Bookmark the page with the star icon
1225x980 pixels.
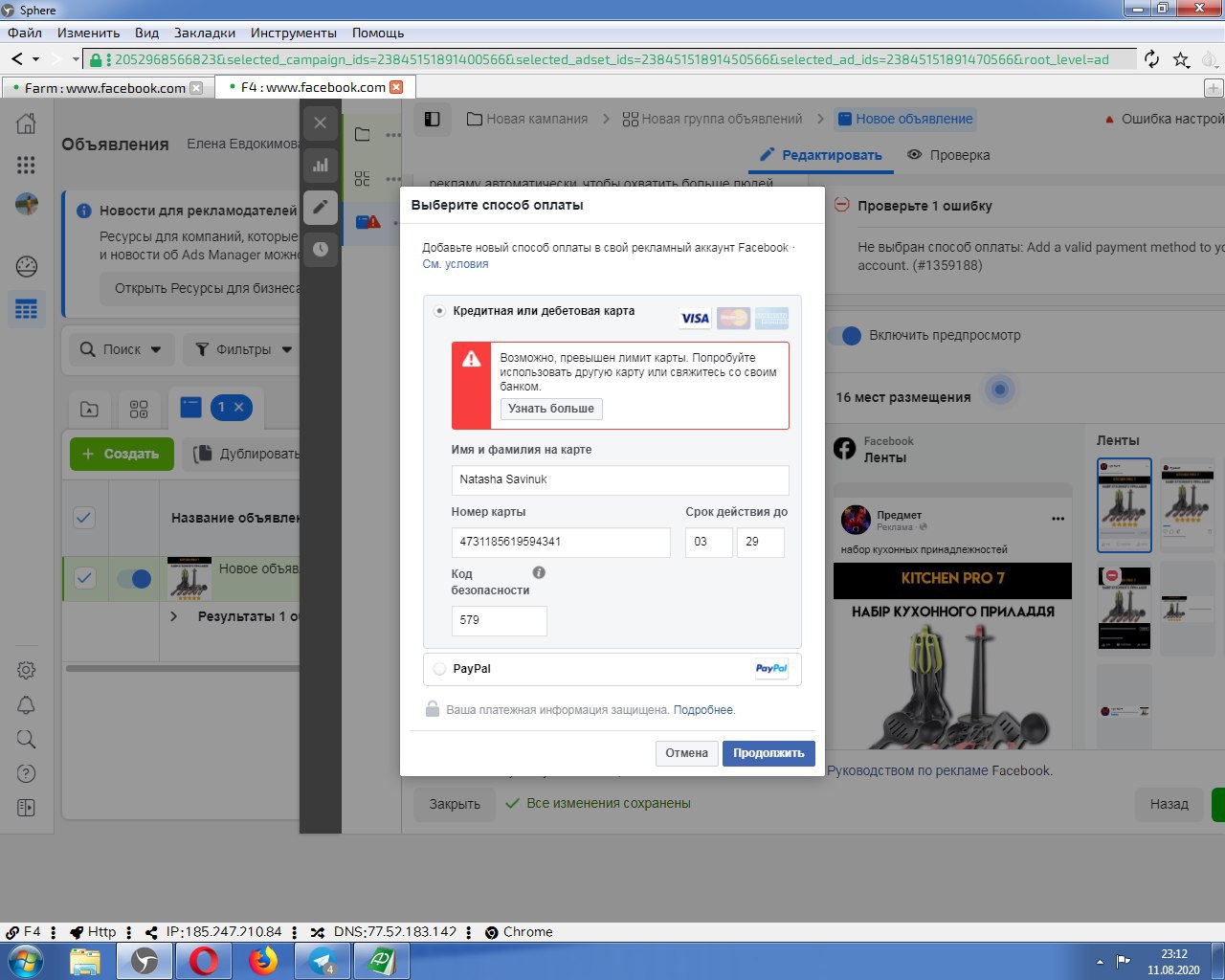(1181, 59)
